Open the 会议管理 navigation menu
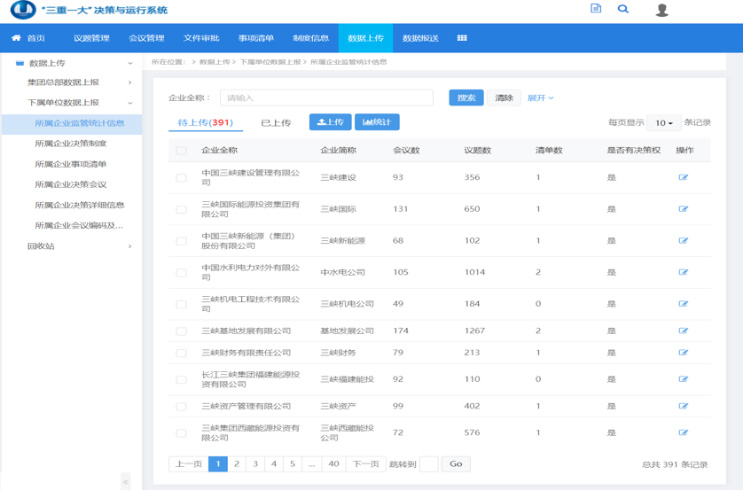 (x=146, y=38)
